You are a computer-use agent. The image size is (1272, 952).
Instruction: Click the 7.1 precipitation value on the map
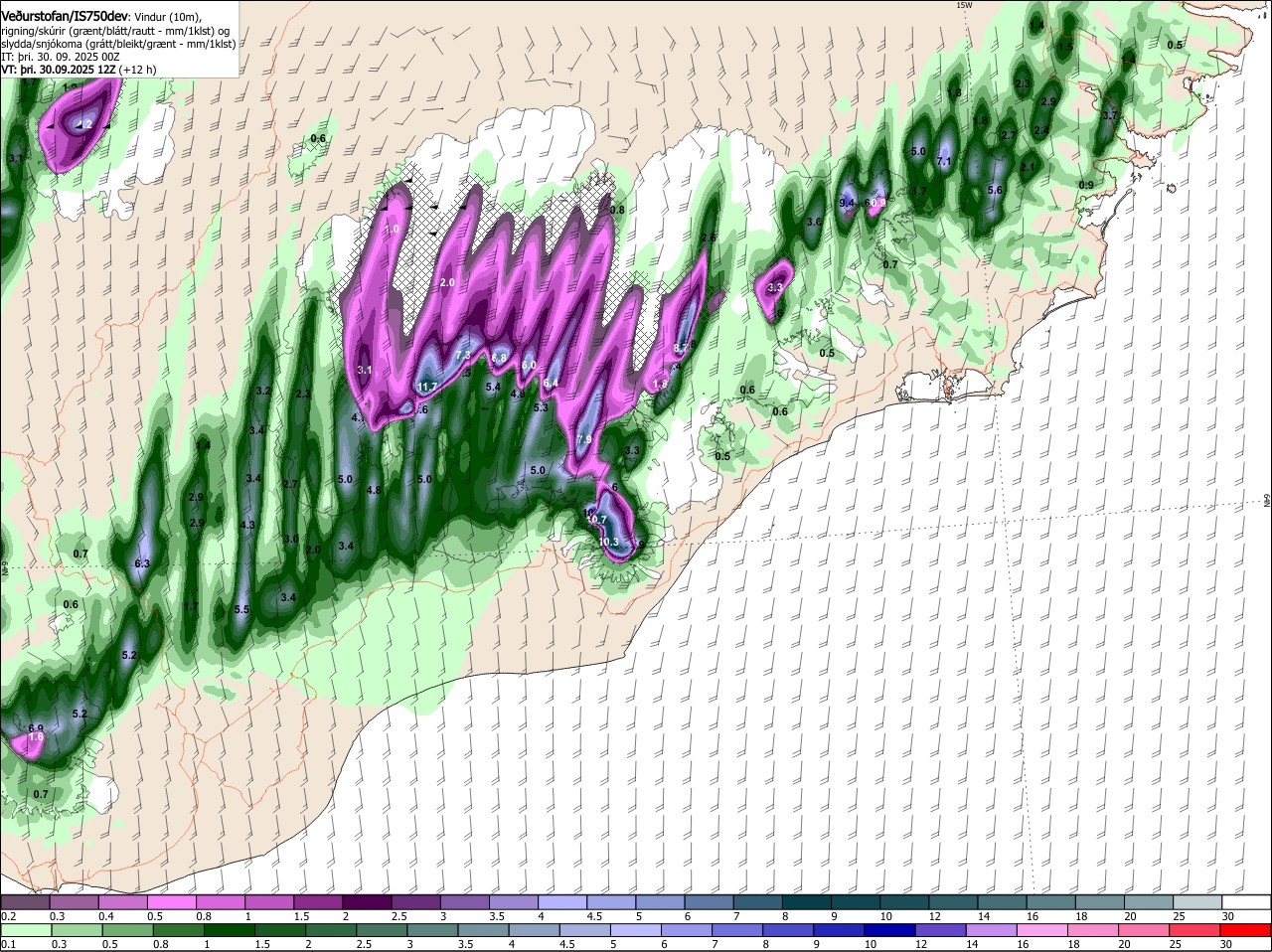pyautogui.click(x=945, y=161)
